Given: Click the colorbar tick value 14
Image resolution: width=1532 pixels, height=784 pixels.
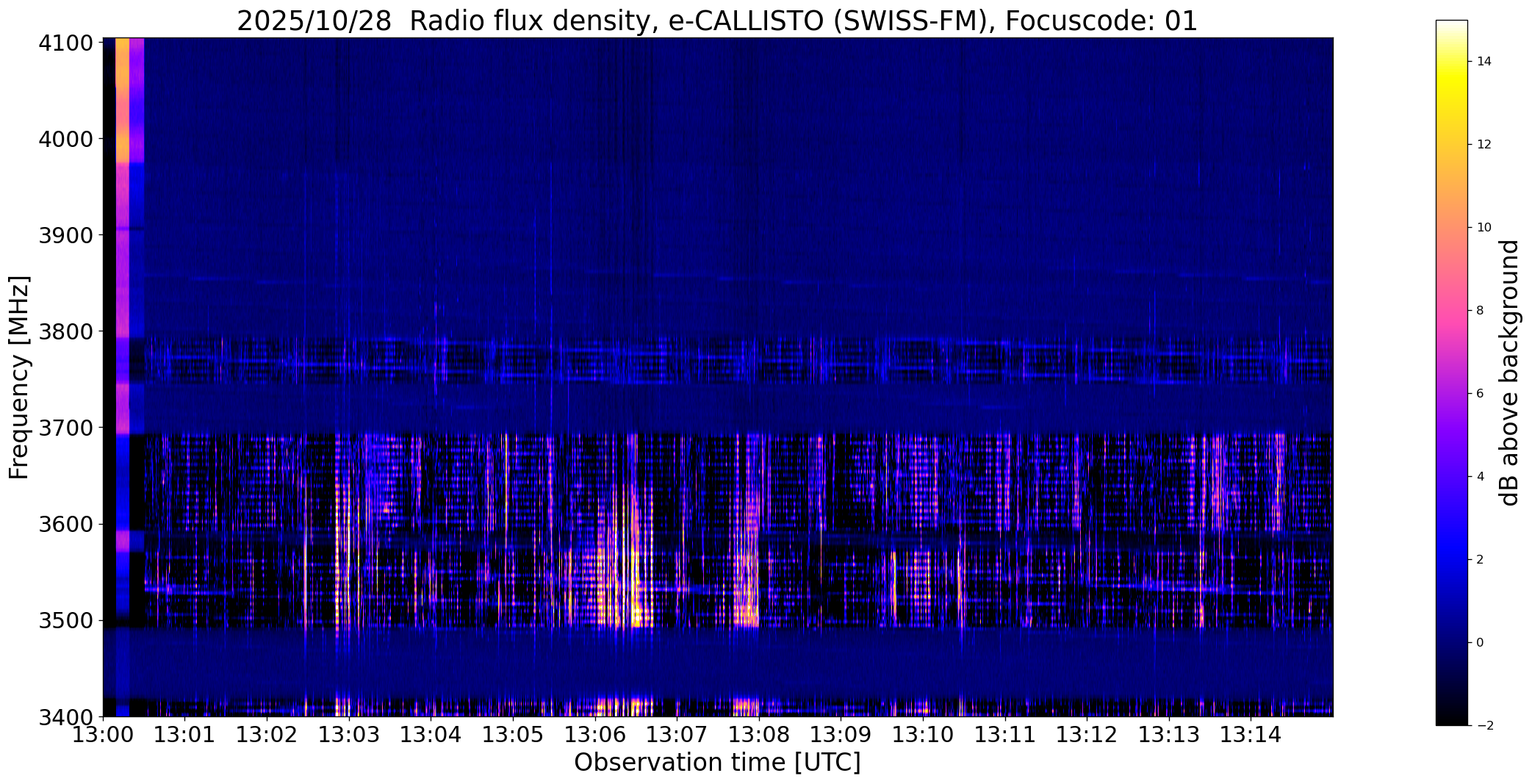Looking at the screenshot, I should (1484, 62).
